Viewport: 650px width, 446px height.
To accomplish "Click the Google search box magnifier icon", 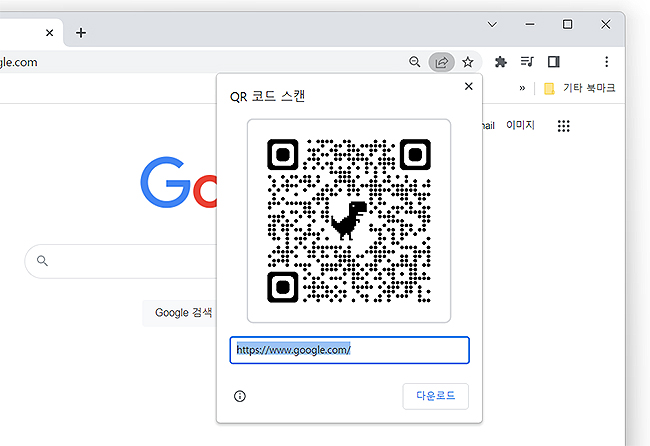I will (42, 261).
